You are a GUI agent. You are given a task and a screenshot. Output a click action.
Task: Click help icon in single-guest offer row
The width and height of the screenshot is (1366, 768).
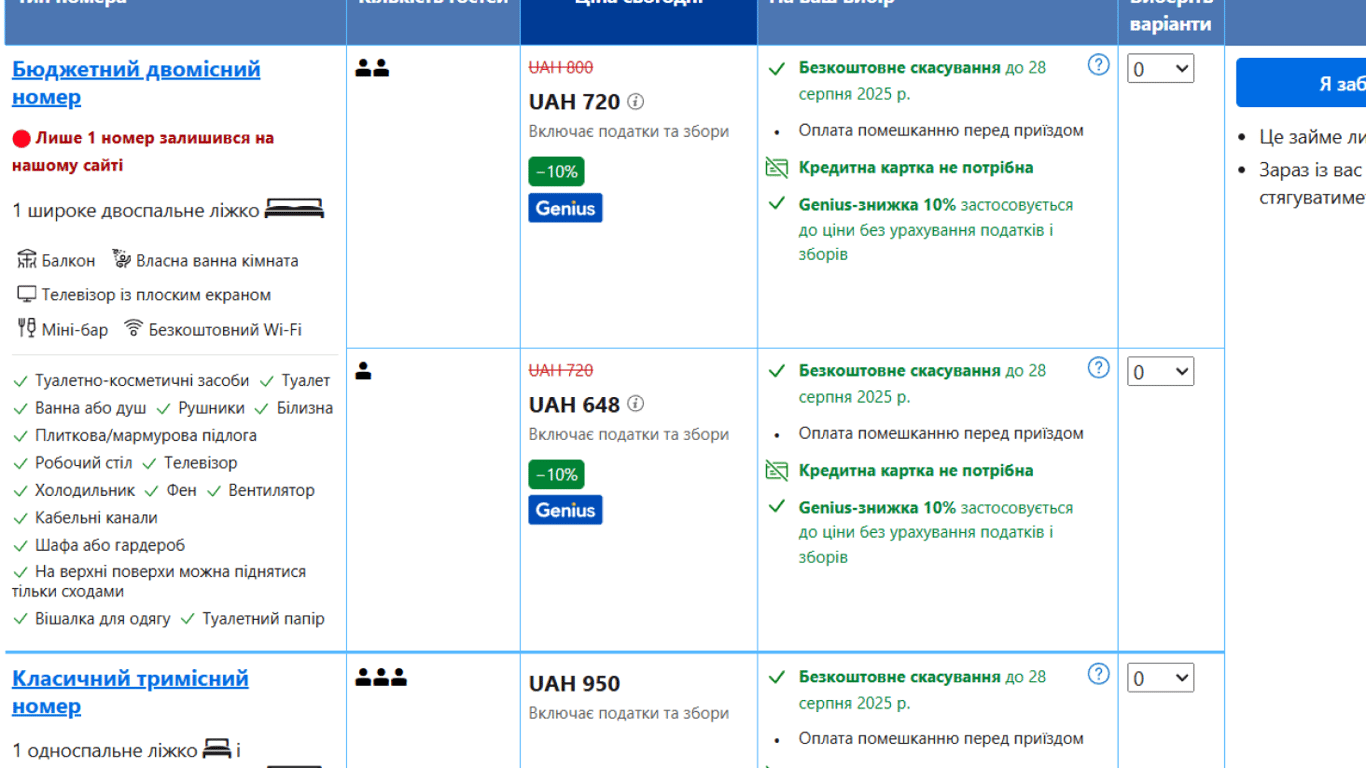pyautogui.click(x=1098, y=368)
